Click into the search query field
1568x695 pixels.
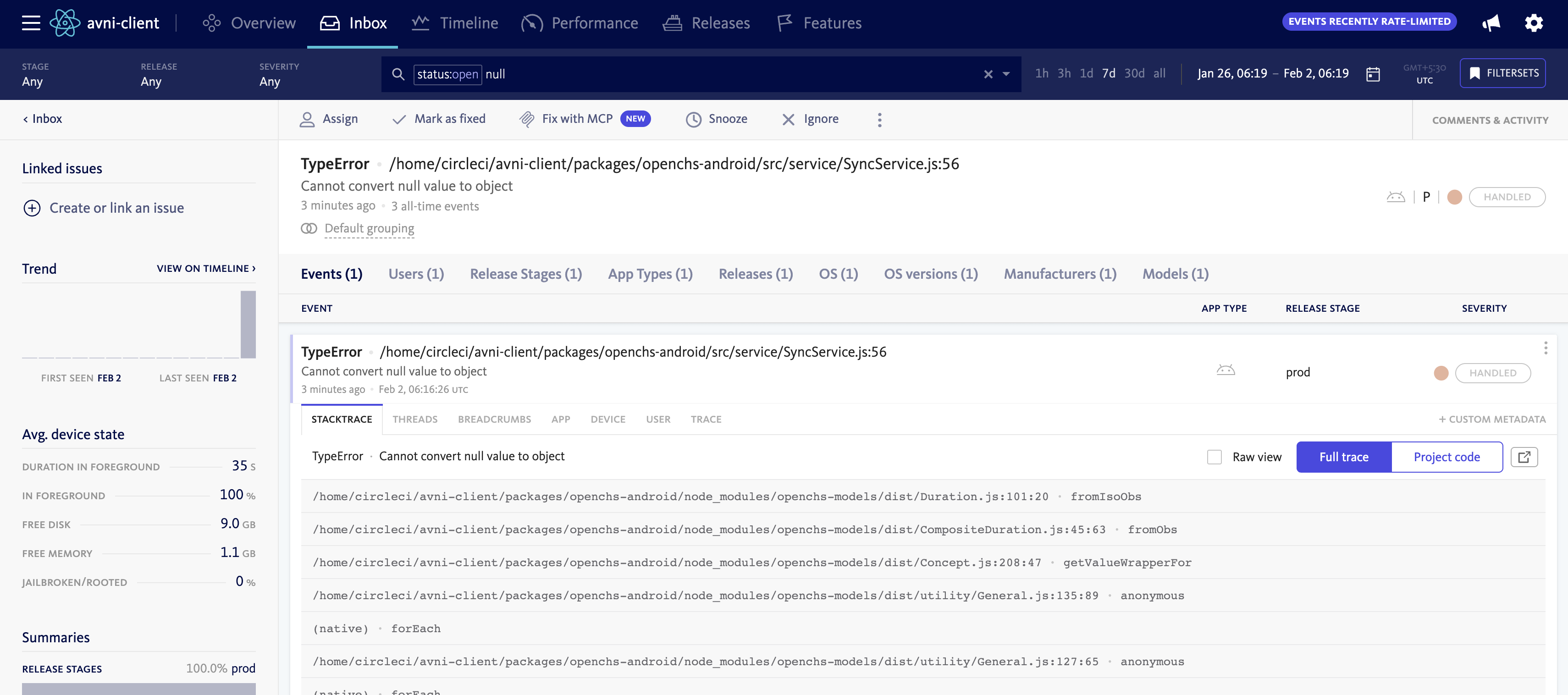730,74
